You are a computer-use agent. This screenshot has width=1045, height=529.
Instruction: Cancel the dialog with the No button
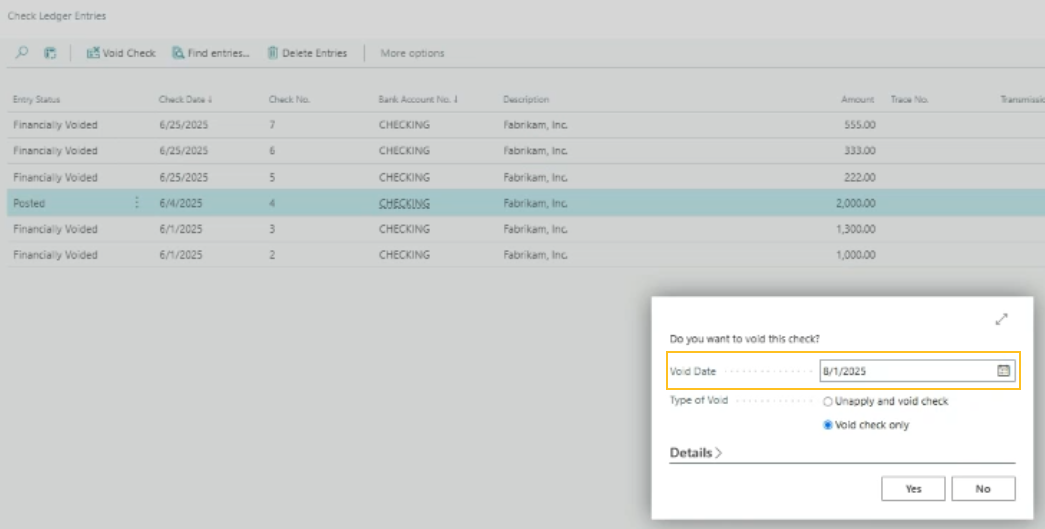coord(983,489)
